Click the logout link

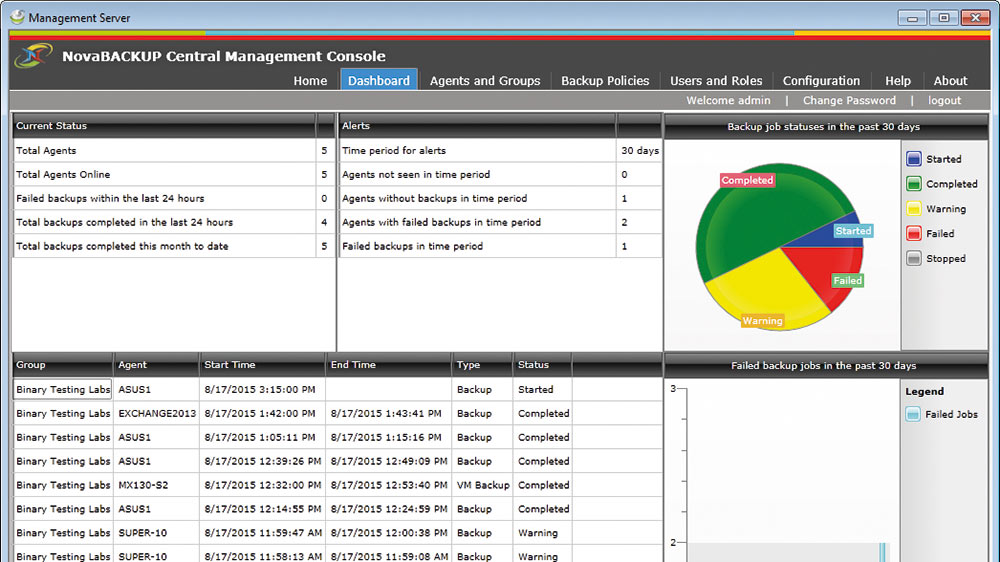point(944,100)
